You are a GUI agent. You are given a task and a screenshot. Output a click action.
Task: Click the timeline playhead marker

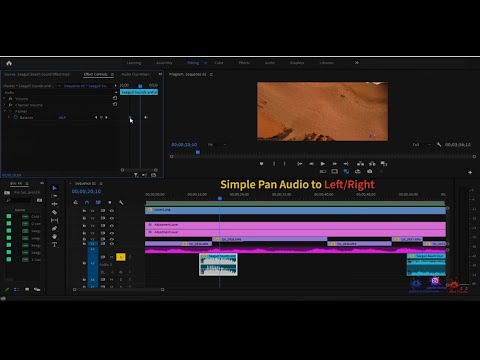[x=220, y=198]
